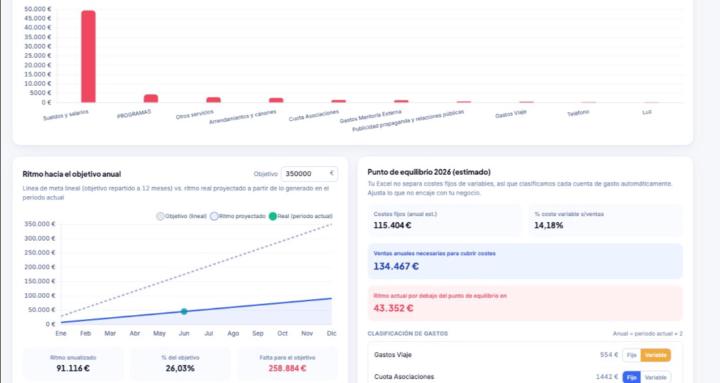Click the Costes fijos 115.404 € card

pyautogui.click(x=444, y=220)
